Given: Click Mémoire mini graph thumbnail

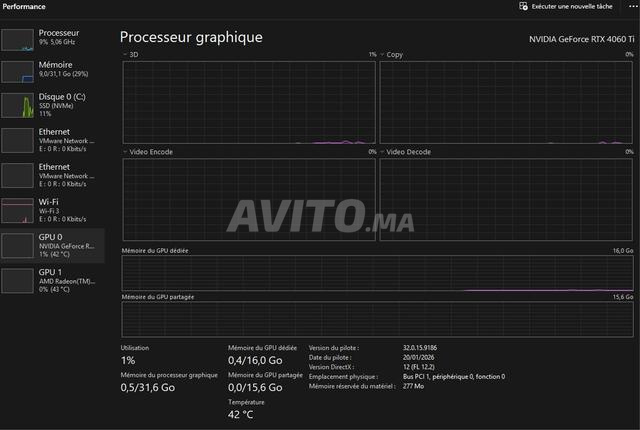Looking at the screenshot, I should coord(18,72).
